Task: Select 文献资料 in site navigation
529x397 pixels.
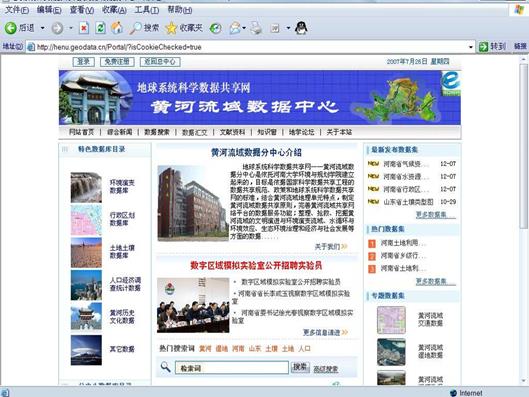Action: (232, 132)
